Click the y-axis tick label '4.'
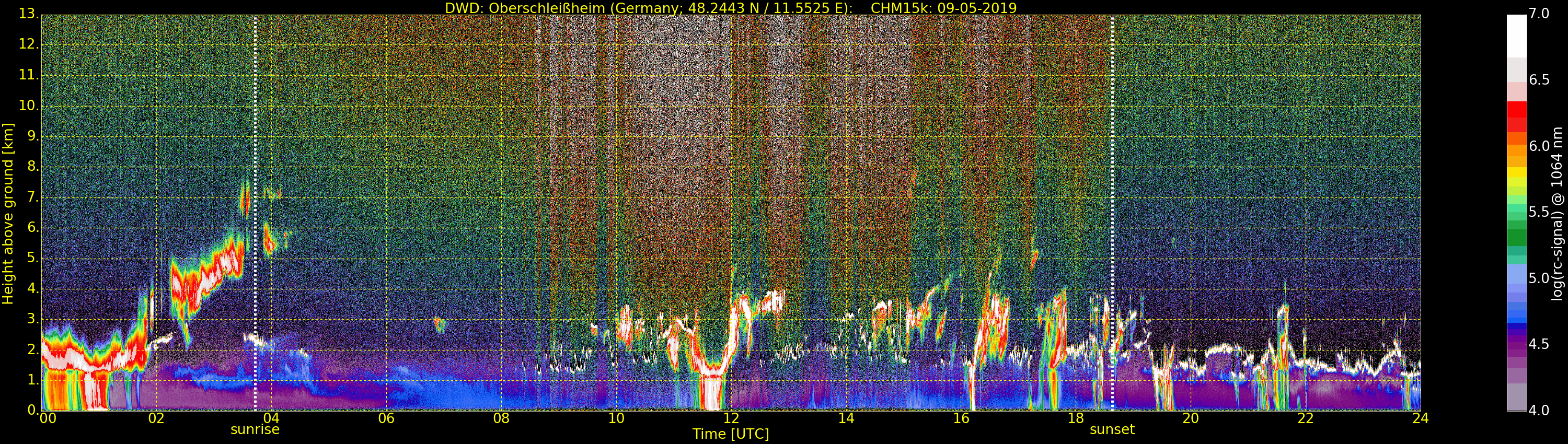The width and height of the screenshot is (1568, 444). (x=32, y=288)
